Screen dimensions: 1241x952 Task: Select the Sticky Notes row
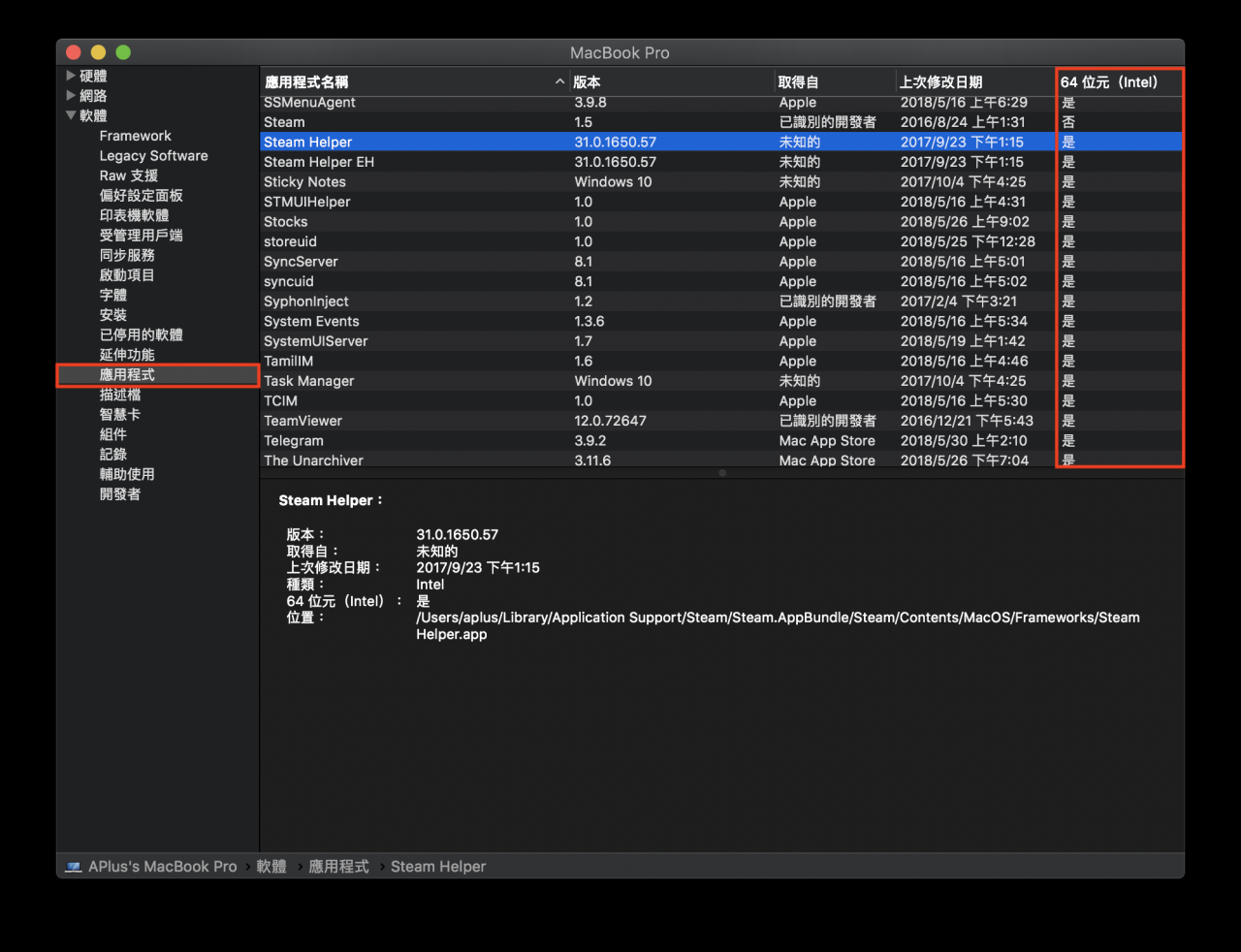click(721, 181)
